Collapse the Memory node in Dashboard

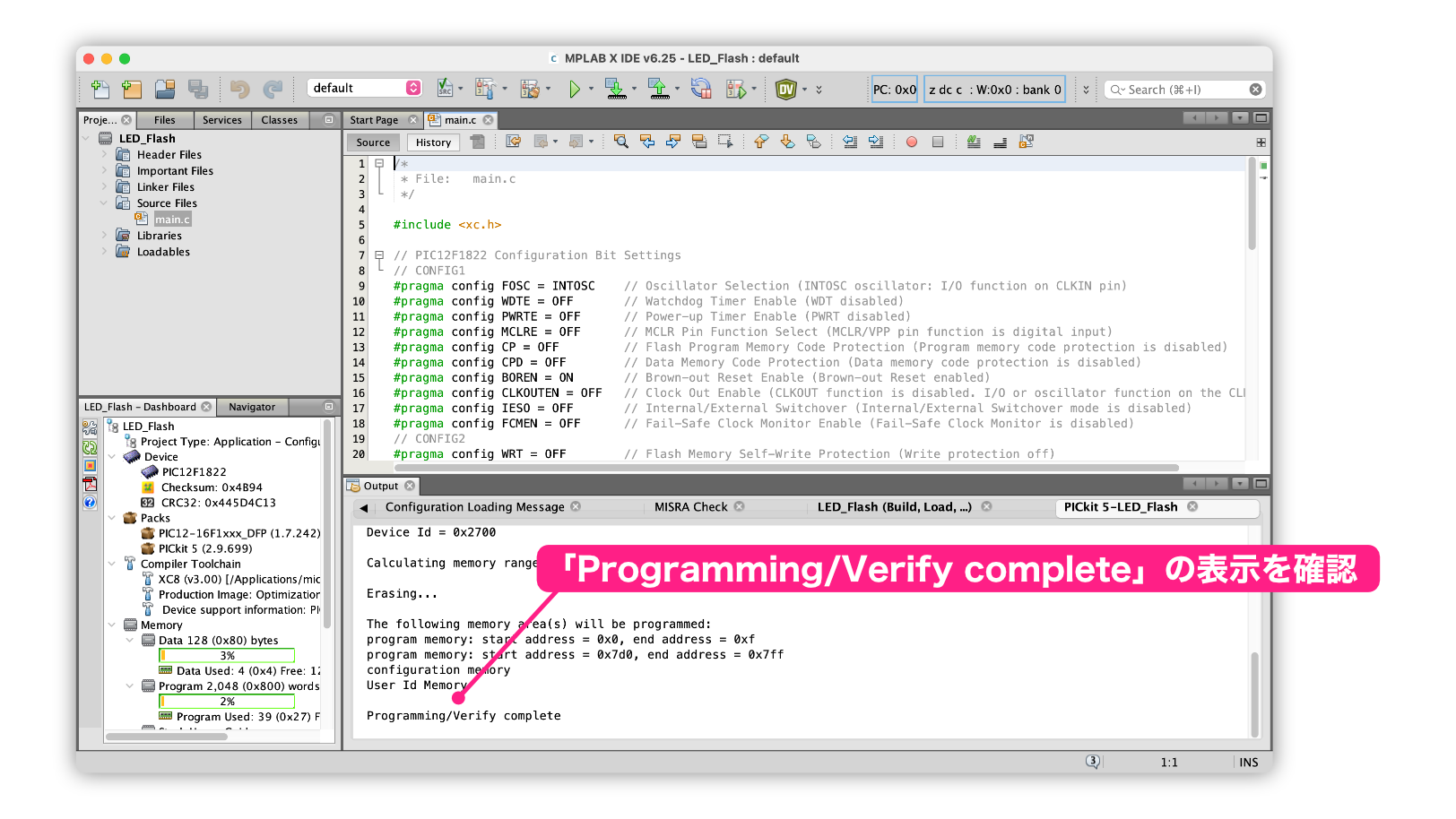click(112, 625)
